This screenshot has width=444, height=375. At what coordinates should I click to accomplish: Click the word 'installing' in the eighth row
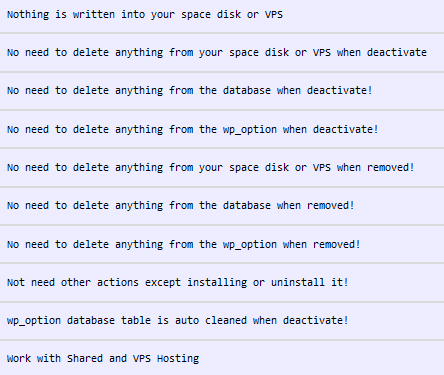217,283
